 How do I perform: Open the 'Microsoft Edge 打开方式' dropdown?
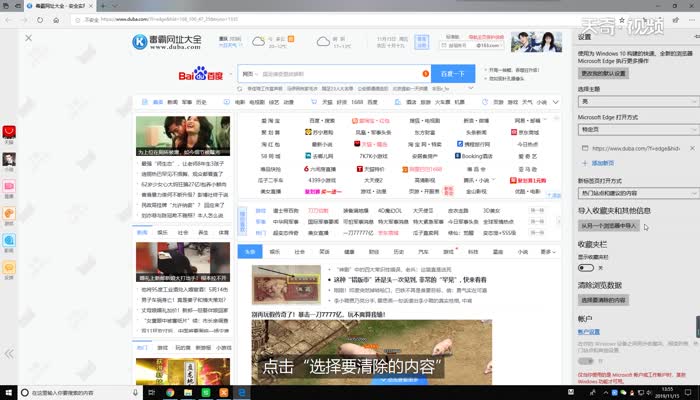[x=638, y=130]
